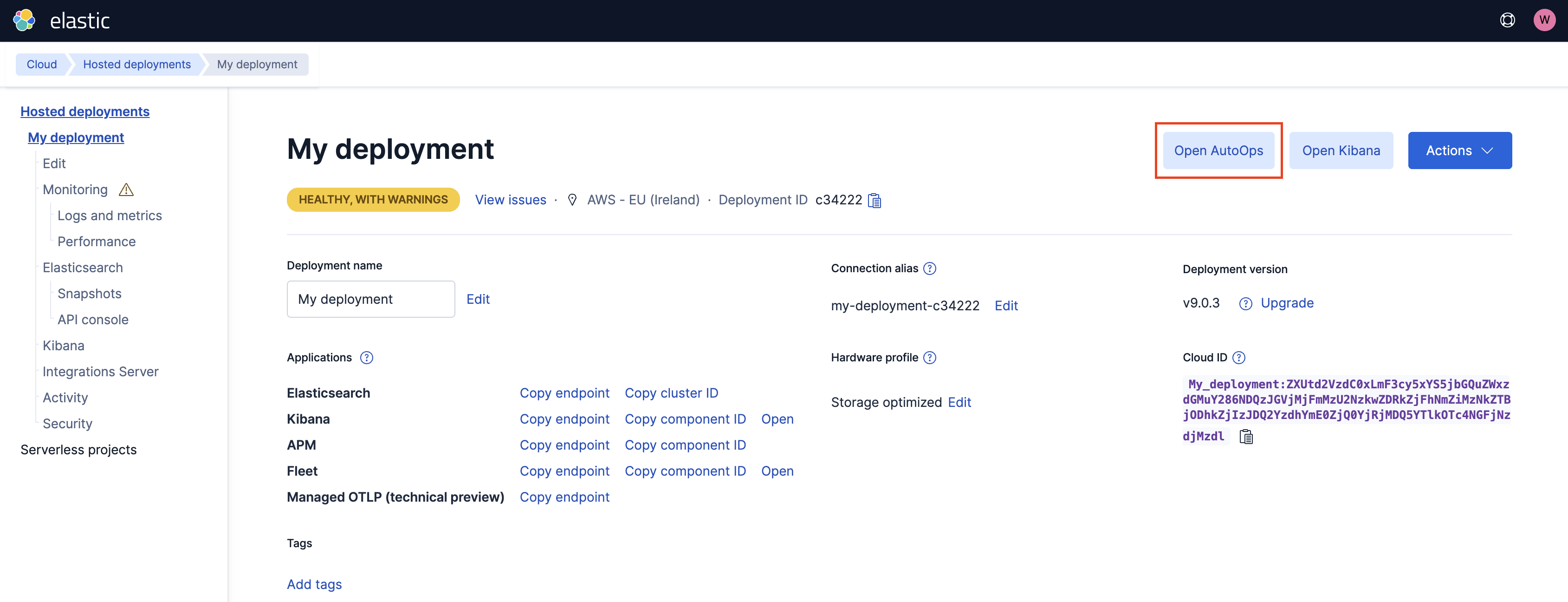The width and height of the screenshot is (1568, 602).
Task: Open Elasticsearch section in sidebar
Action: tap(83, 268)
